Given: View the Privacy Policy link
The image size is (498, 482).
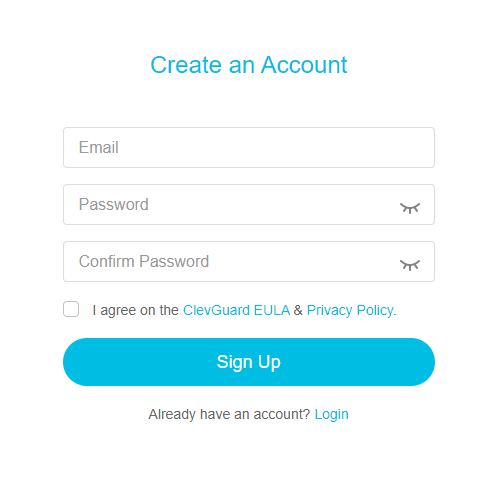Looking at the screenshot, I should [350, 310].
